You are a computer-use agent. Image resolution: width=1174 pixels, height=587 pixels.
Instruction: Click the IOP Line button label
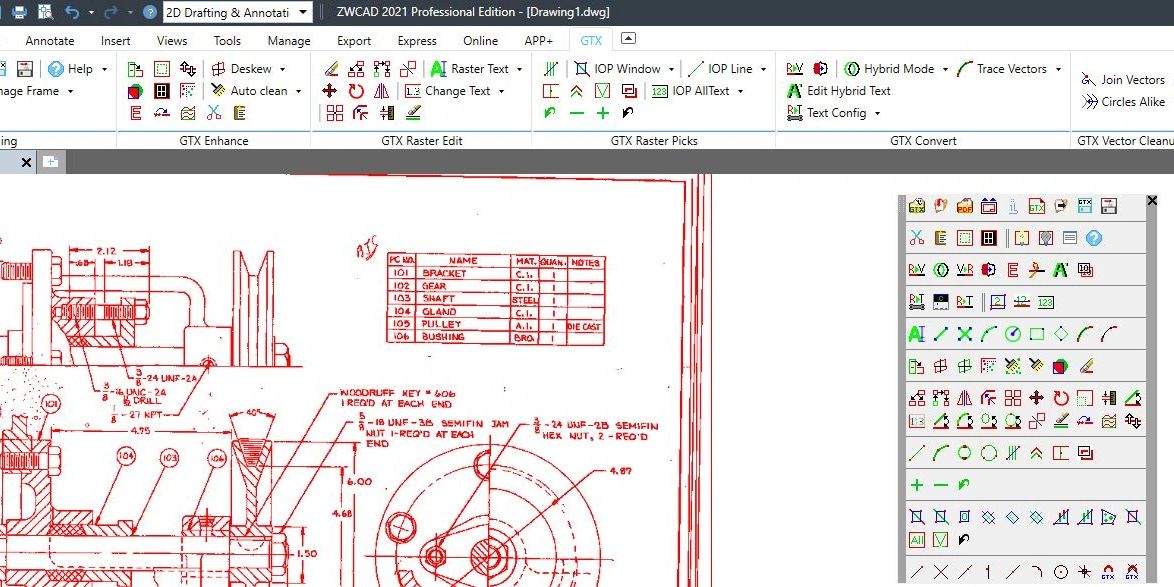tap(730, 69)
